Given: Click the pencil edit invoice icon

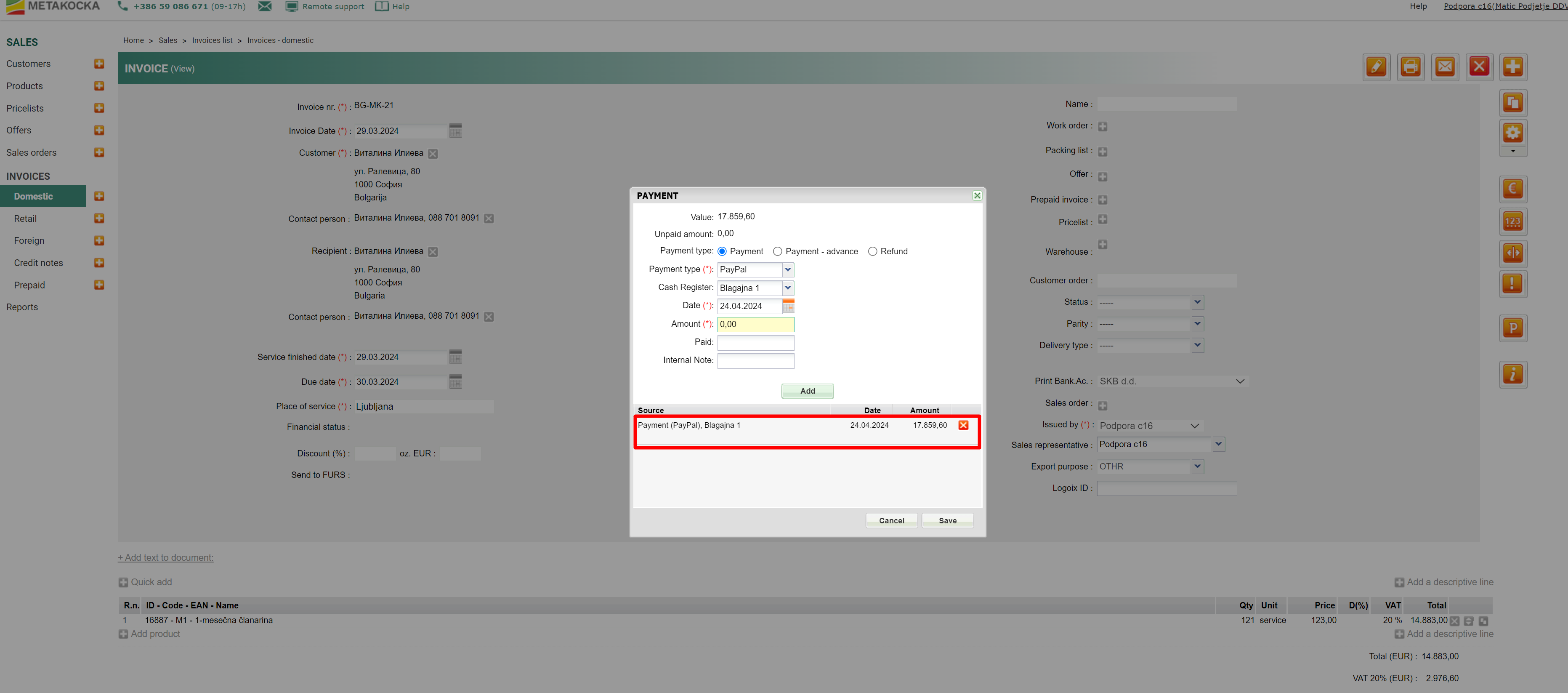Looking at the screenshot, I should tap(1376, 67).
